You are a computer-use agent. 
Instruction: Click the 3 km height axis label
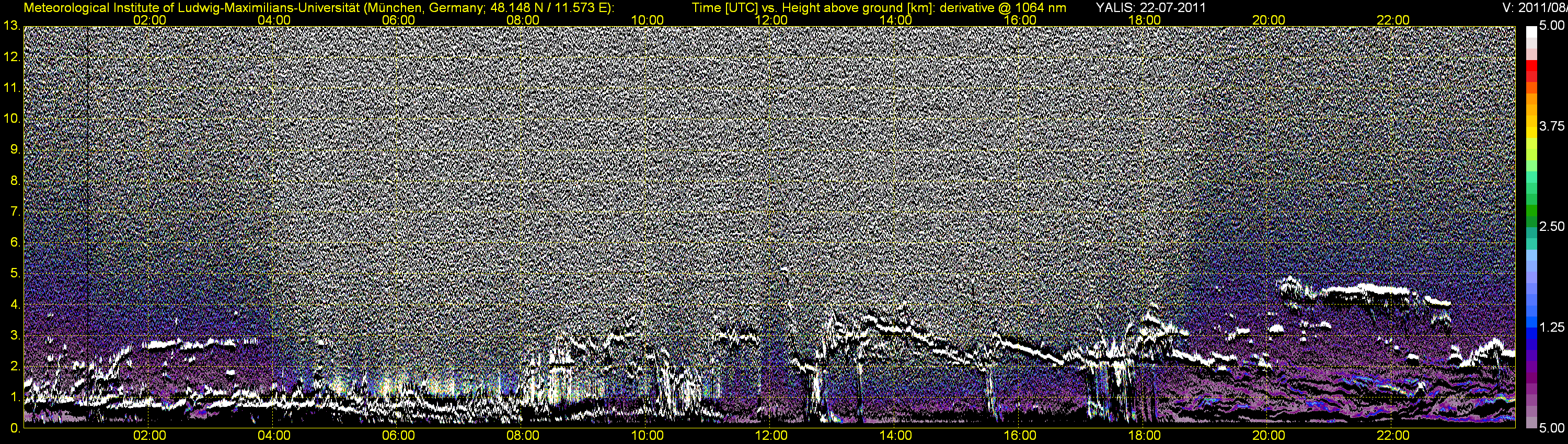click(15, 336)
